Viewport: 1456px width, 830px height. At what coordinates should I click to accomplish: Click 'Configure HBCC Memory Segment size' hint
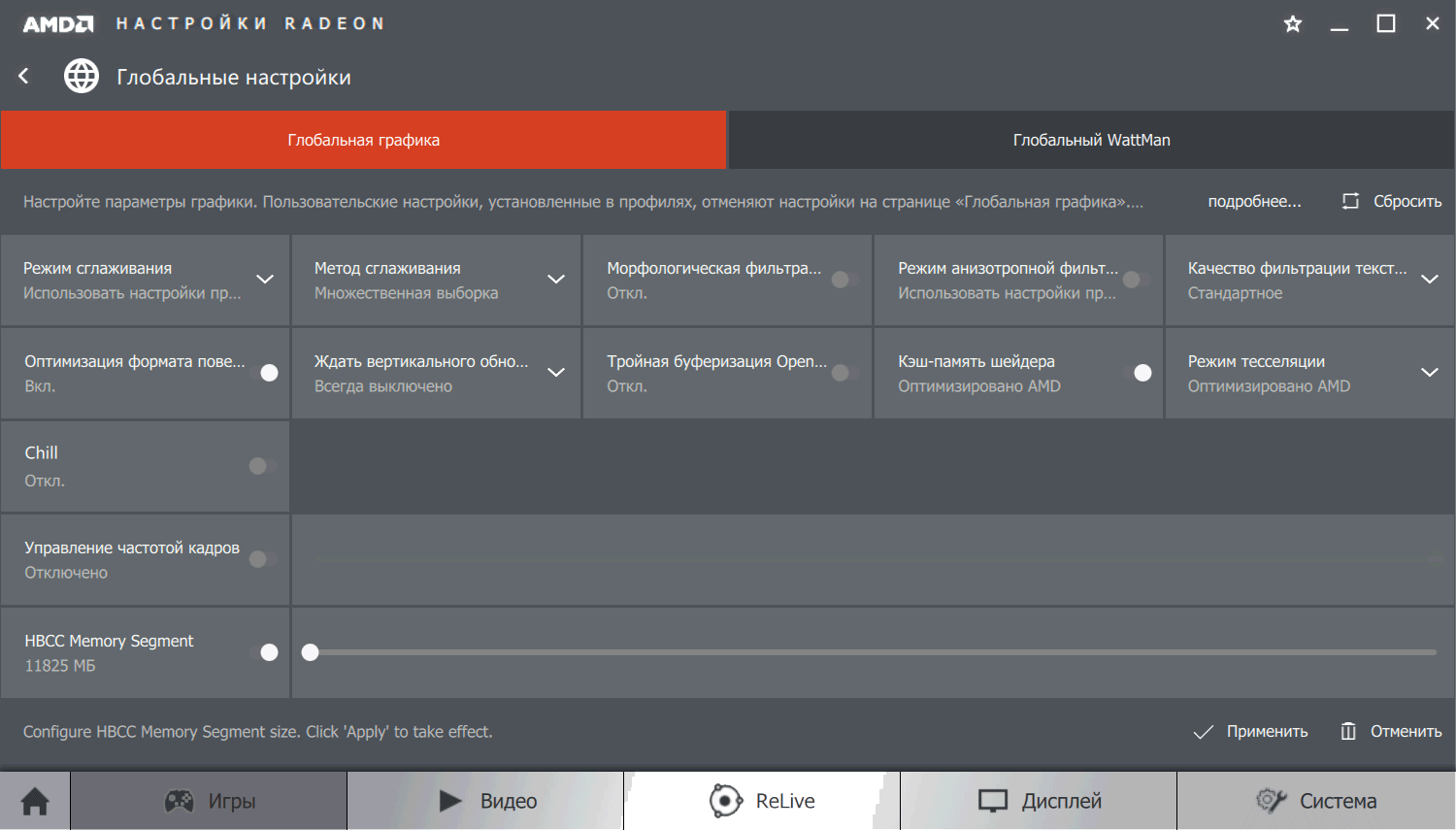coord(257,731)
